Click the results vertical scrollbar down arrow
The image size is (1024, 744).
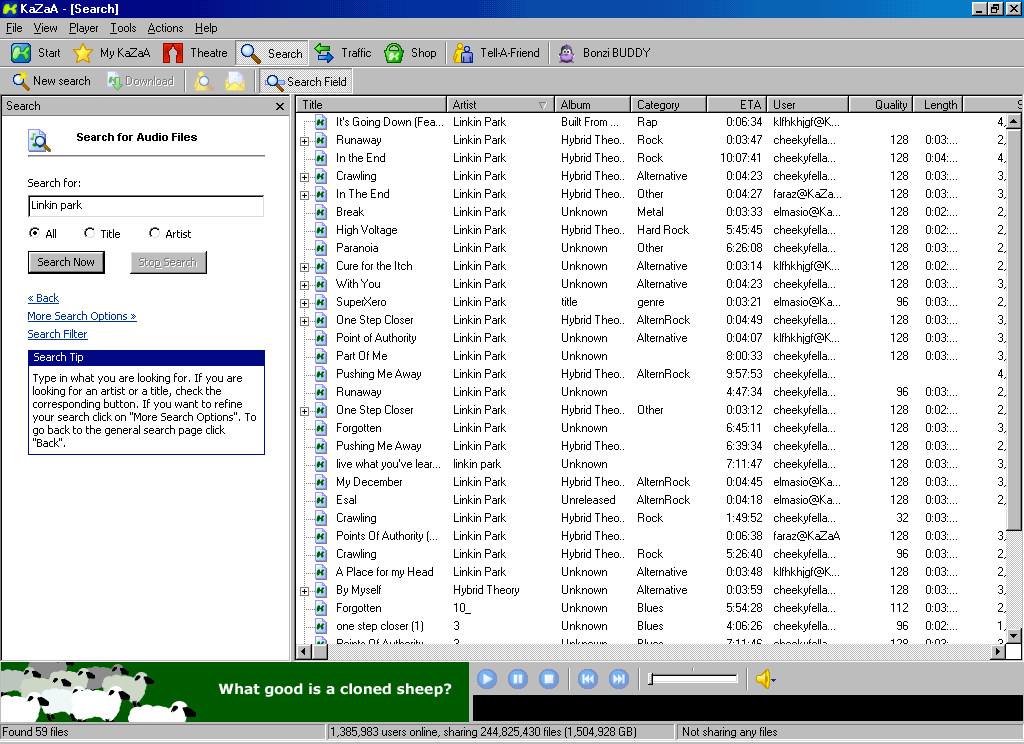pos(1014,636)
